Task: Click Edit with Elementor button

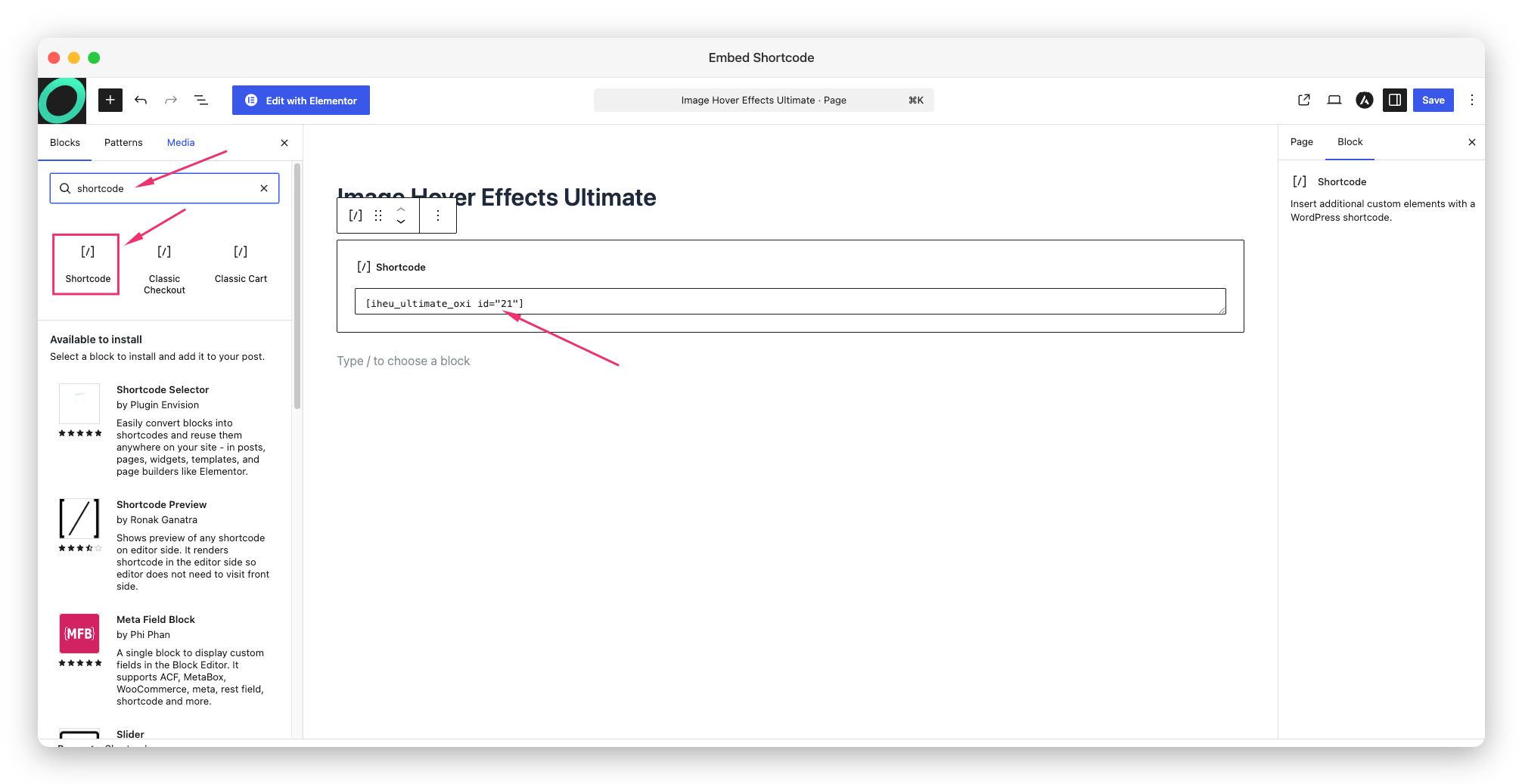Action: [x=301, y=101]
